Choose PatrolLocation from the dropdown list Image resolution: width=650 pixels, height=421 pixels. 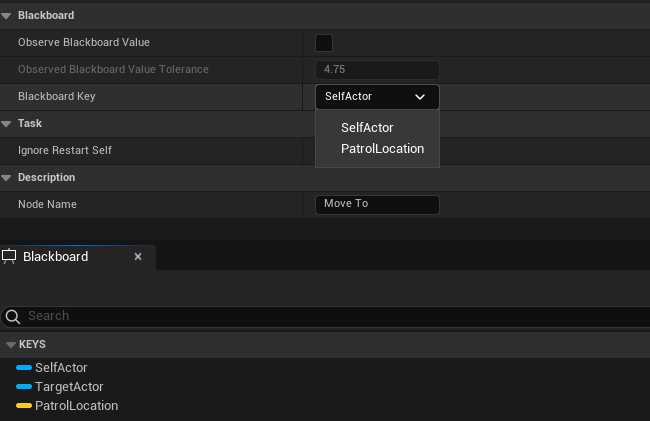382,149
